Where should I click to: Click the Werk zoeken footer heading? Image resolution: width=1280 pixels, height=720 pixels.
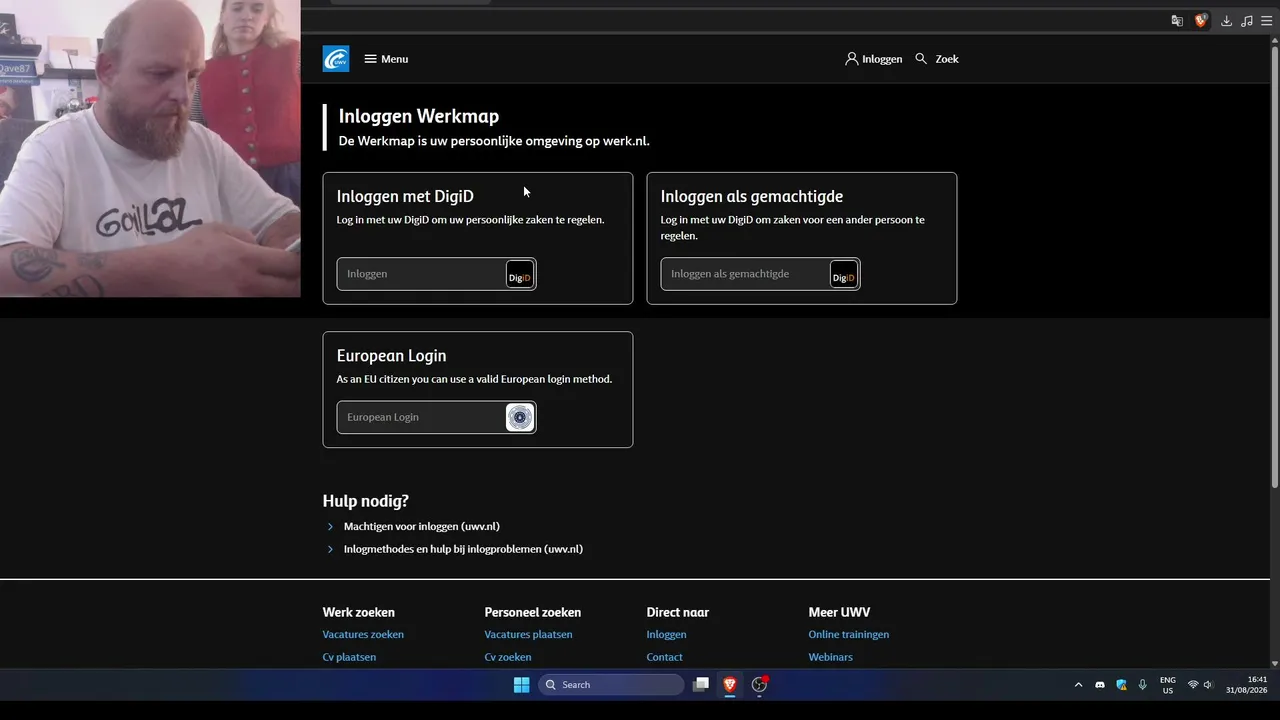click(x=359, y=612)
